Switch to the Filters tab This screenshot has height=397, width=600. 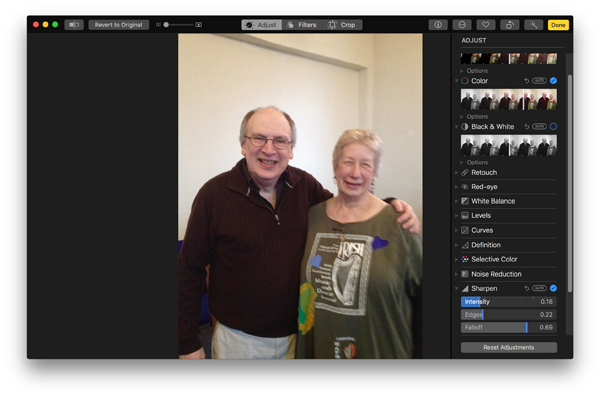point(303,25)
